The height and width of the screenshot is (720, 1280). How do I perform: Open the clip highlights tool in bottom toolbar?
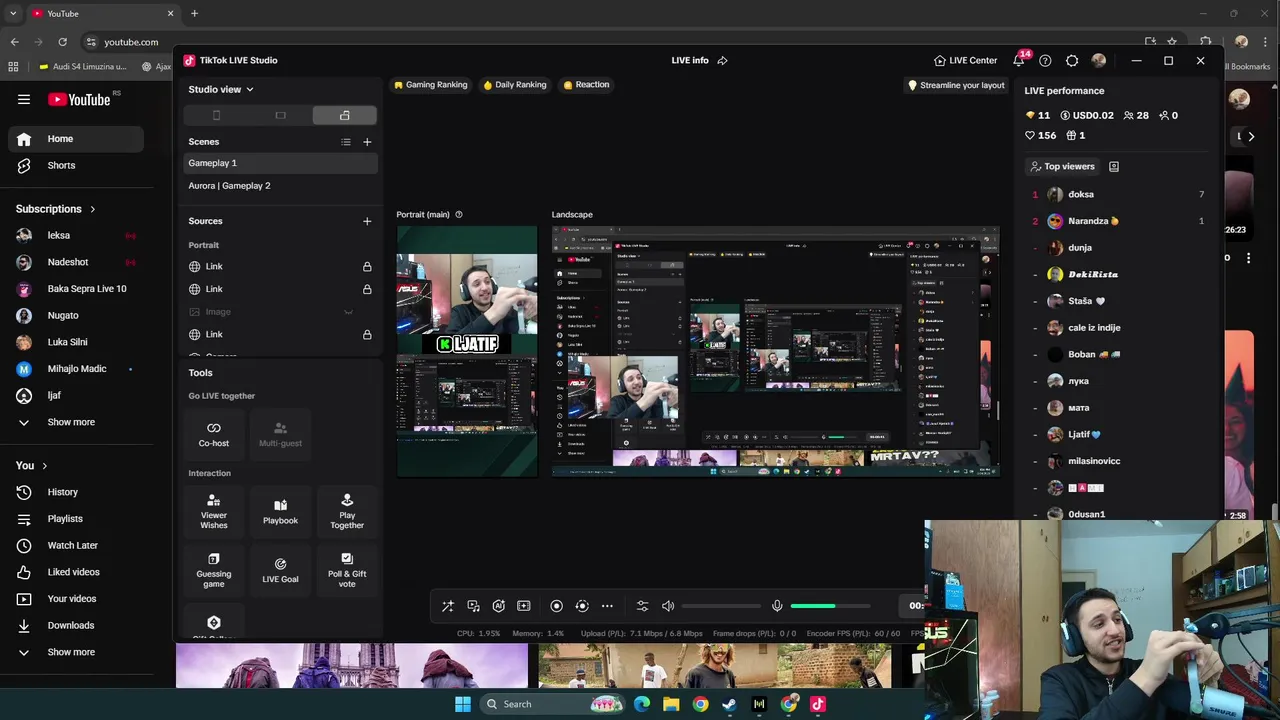tap(523, 606)
